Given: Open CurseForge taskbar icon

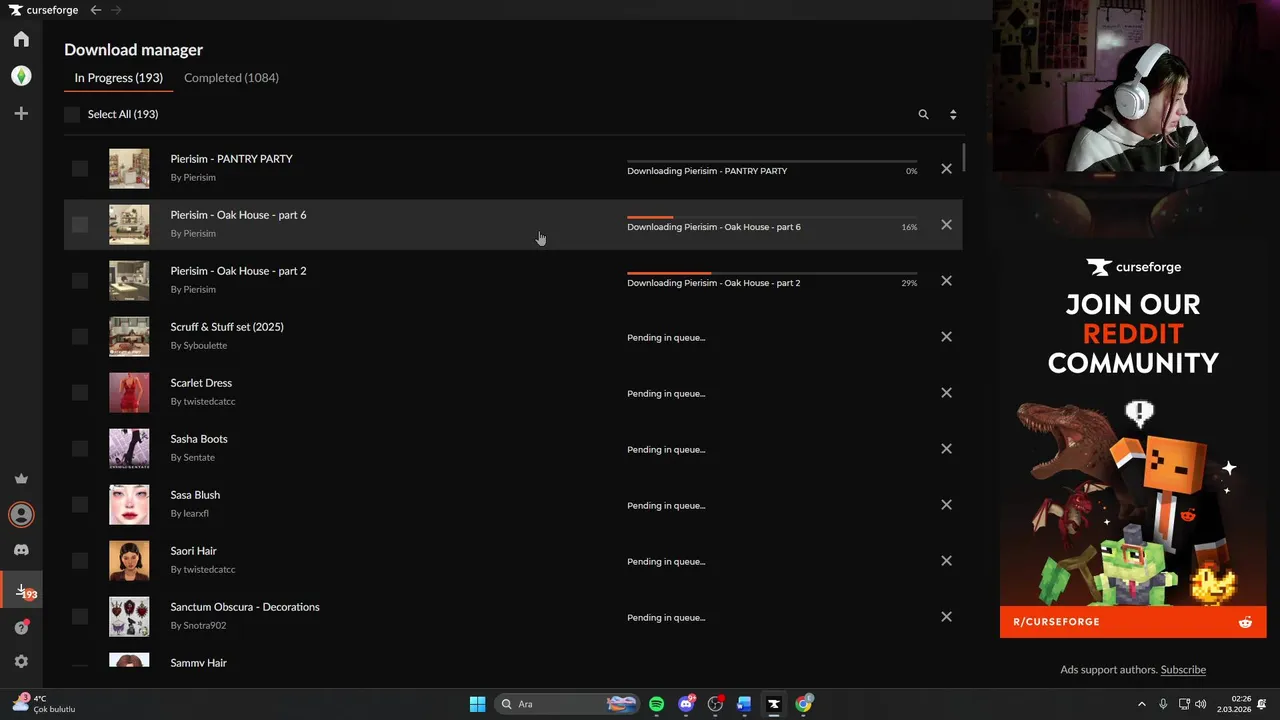Looking at the screenshot, I should (774, 704).
